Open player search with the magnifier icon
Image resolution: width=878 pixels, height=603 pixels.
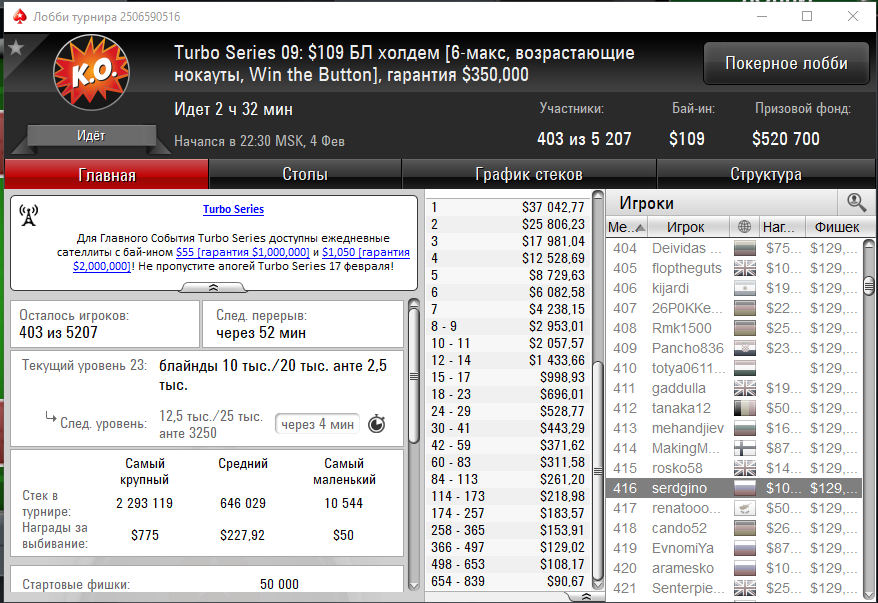(x=856, y=202)
